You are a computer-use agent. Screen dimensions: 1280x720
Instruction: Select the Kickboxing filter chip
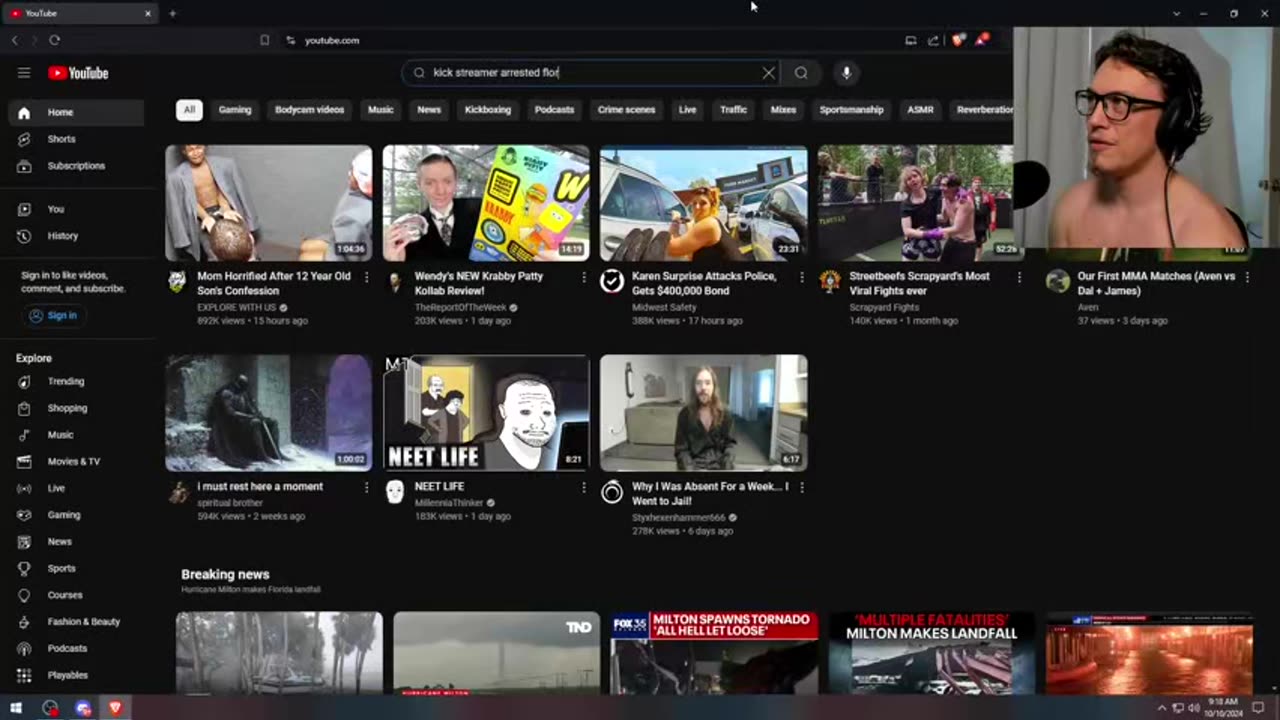click(x=488, y=110)
